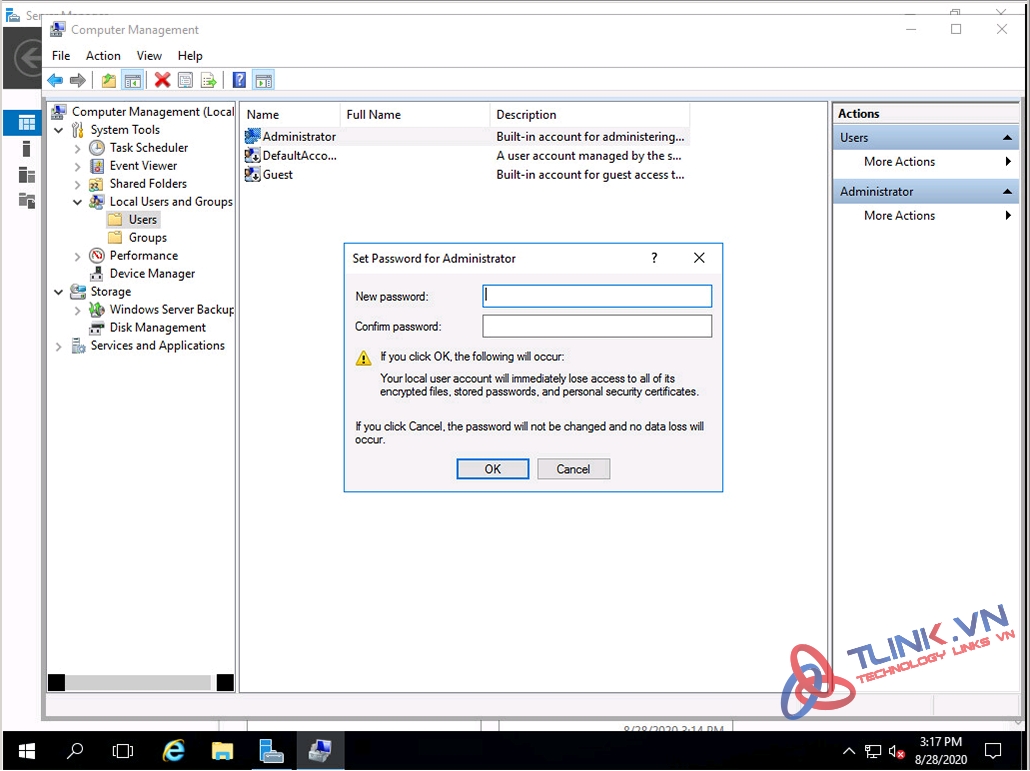
Task: Click the Confirm password field
Action: (597, 327)
